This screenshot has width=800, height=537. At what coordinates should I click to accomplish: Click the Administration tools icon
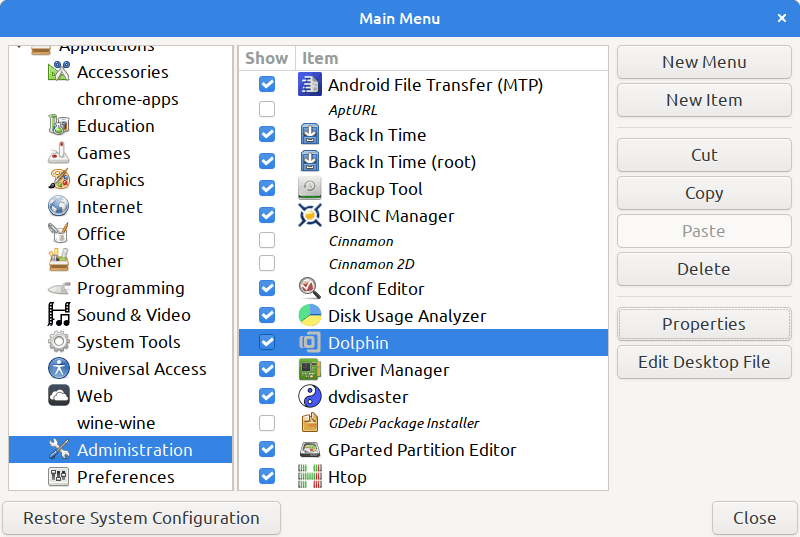[59, 450]
